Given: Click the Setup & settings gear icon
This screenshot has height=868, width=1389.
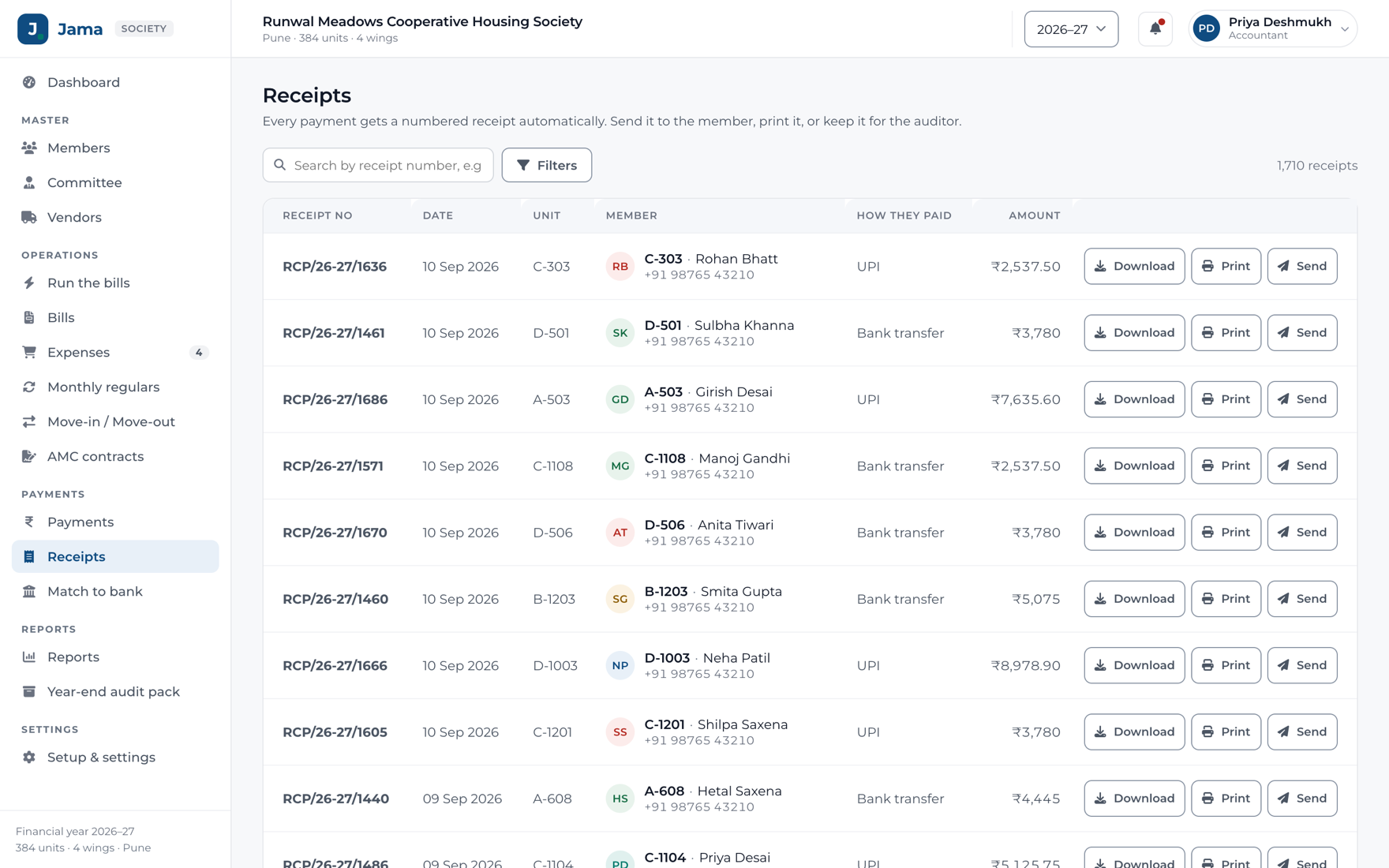Looking at the screenshot, I should (x=29, y=757).
